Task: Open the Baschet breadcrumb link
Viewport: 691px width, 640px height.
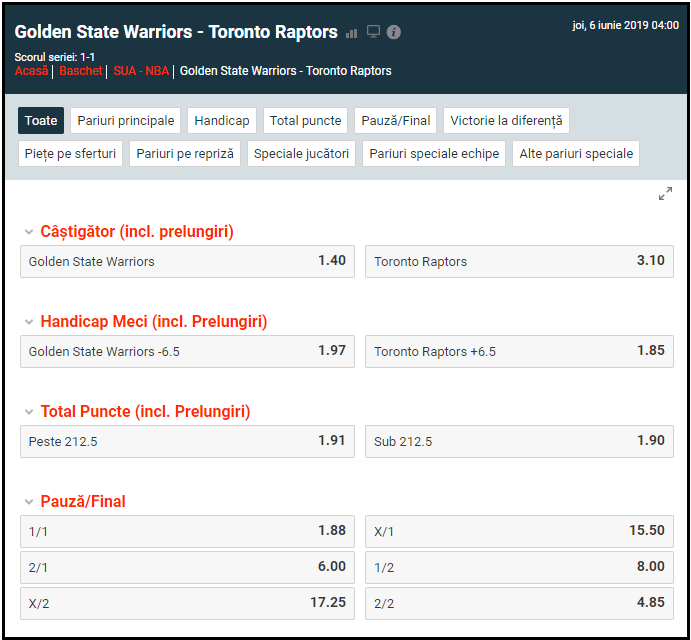Action: pyautogui.click(x=81, y=71)
